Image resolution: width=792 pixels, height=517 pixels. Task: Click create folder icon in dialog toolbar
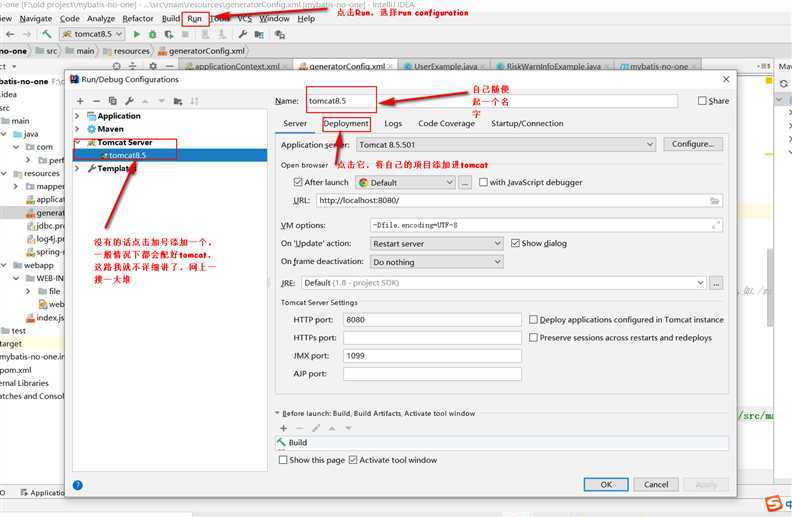tap(178, 101)
